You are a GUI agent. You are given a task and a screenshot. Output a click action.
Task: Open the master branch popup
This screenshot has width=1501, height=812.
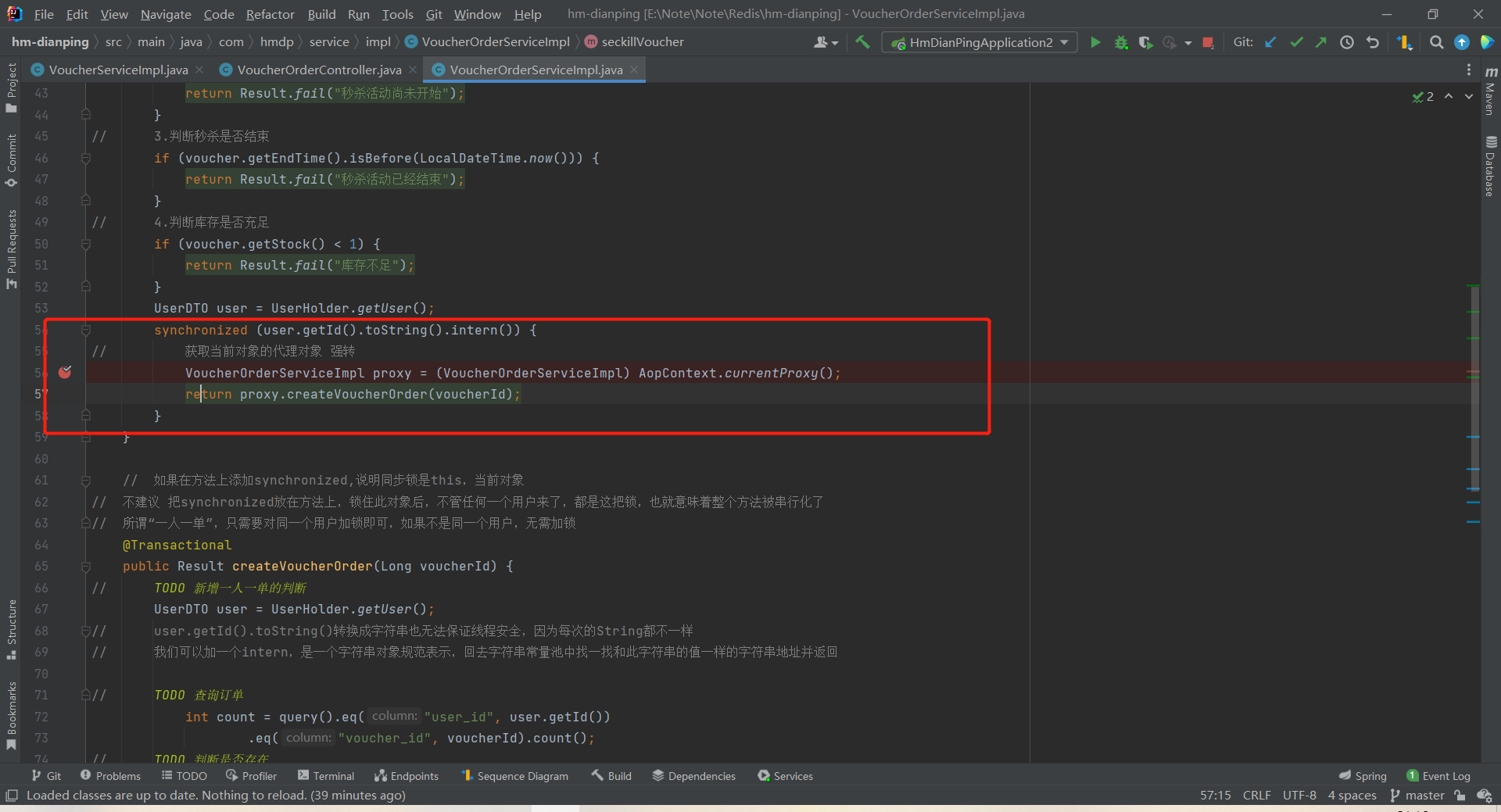[x=1417, y=795]
